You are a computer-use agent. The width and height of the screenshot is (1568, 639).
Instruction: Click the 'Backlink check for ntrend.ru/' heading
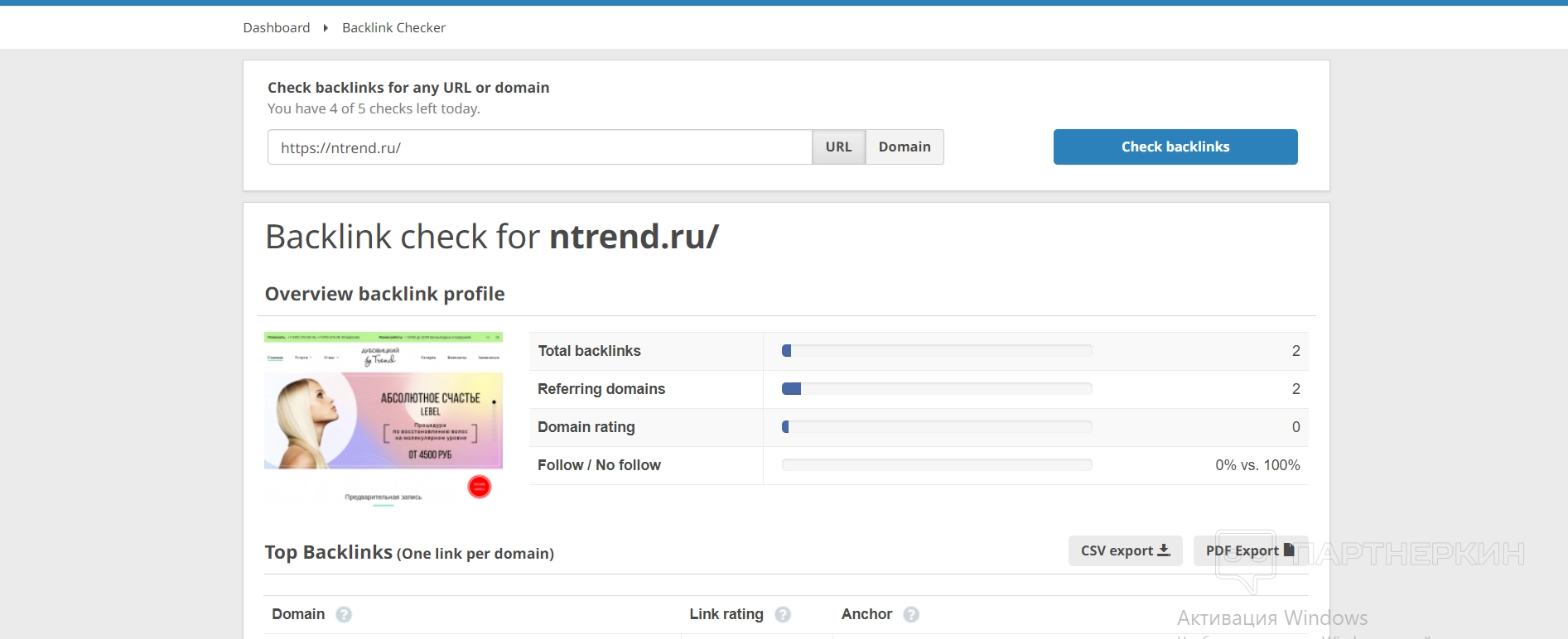(492, 237)
